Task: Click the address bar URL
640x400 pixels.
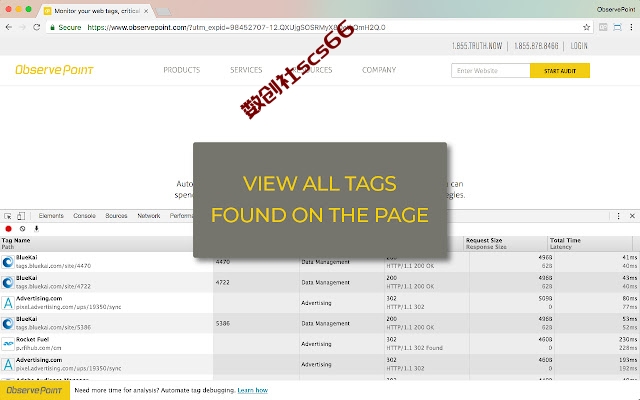Action: 236,27
